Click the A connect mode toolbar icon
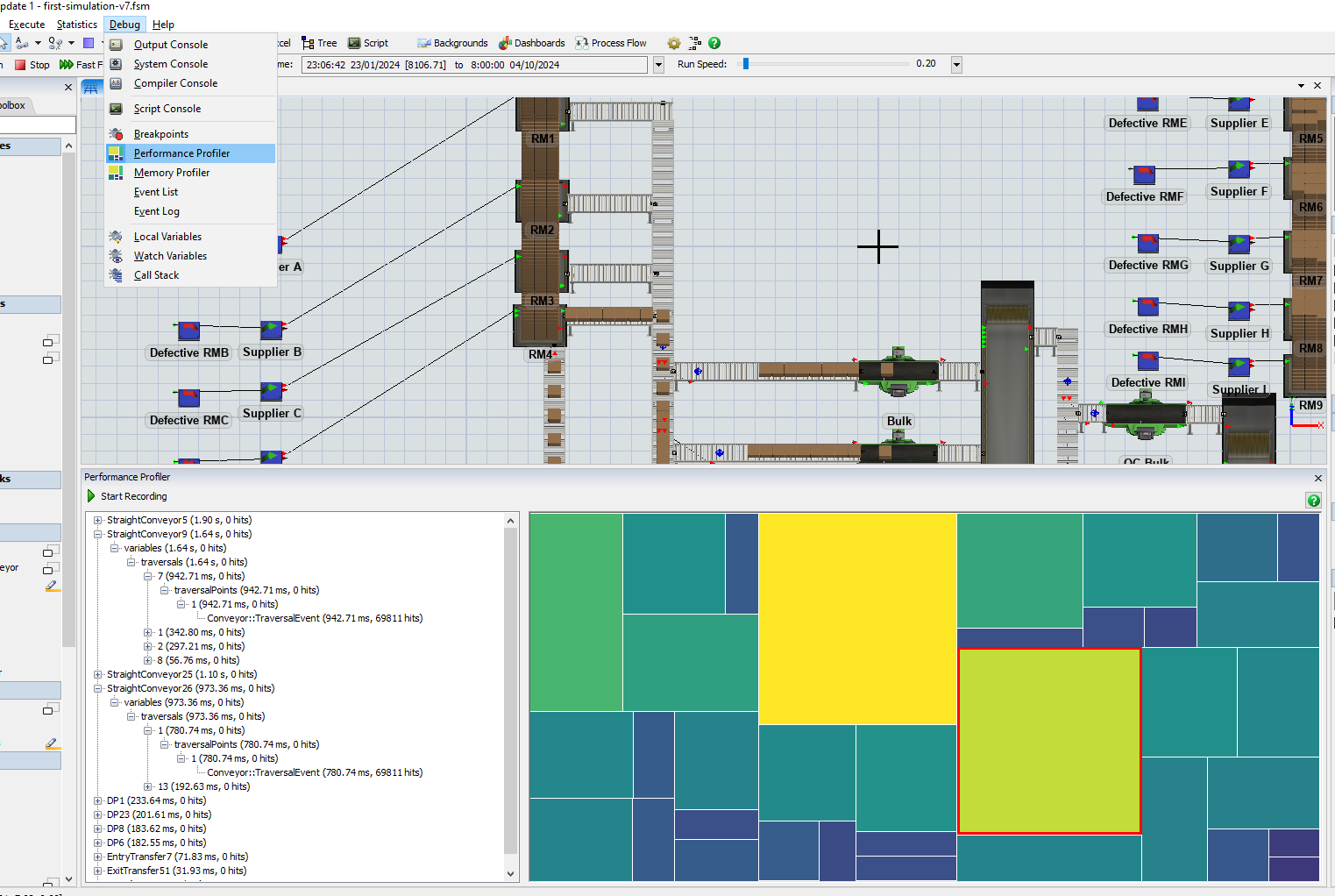 (x=22, y=43)
